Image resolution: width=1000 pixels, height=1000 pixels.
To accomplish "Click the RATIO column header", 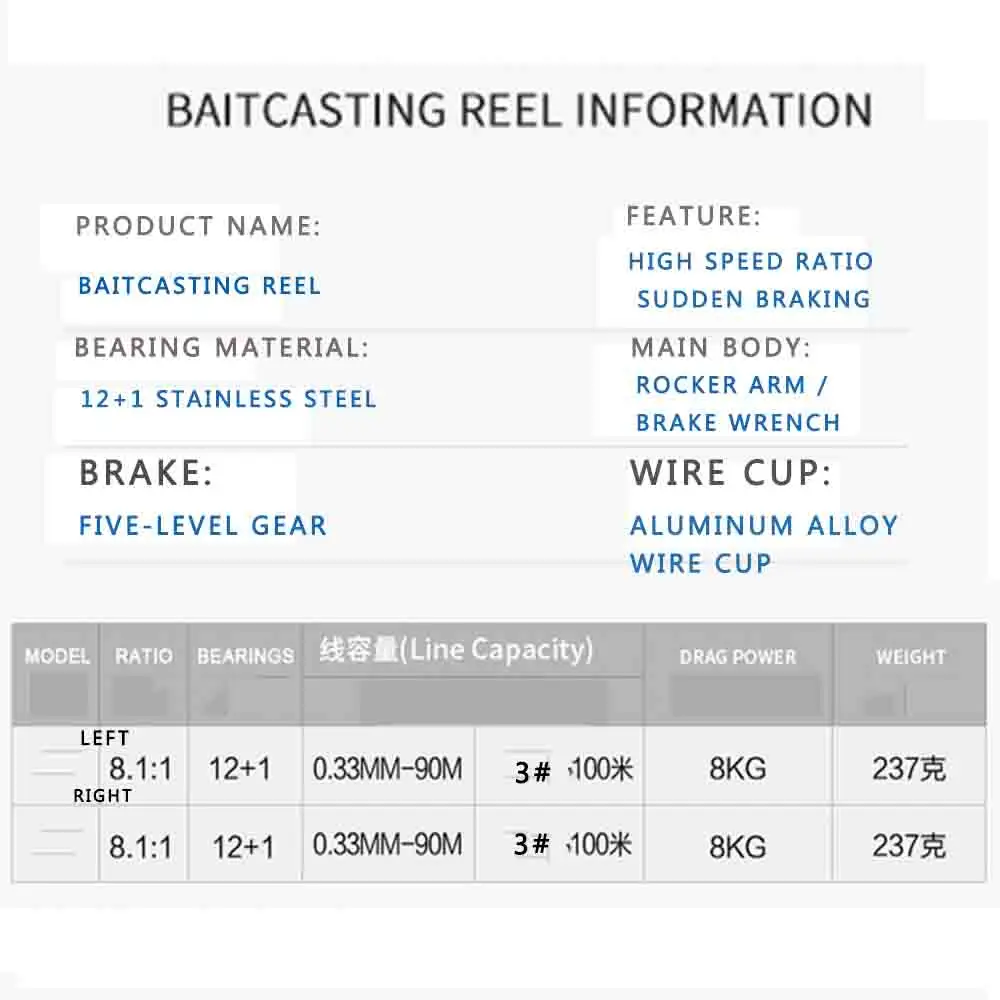I will pyautogui.click(x=143, y=656).
